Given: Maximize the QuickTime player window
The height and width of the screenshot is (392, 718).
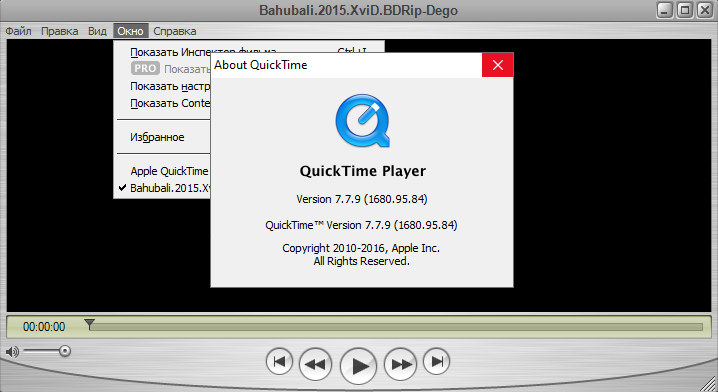Looking at the screenshot, I should coord(685,10).
